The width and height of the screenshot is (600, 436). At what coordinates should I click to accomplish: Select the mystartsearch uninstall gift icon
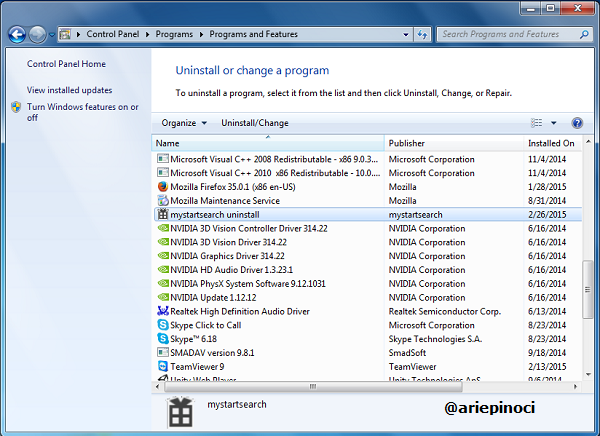(163, 214)
